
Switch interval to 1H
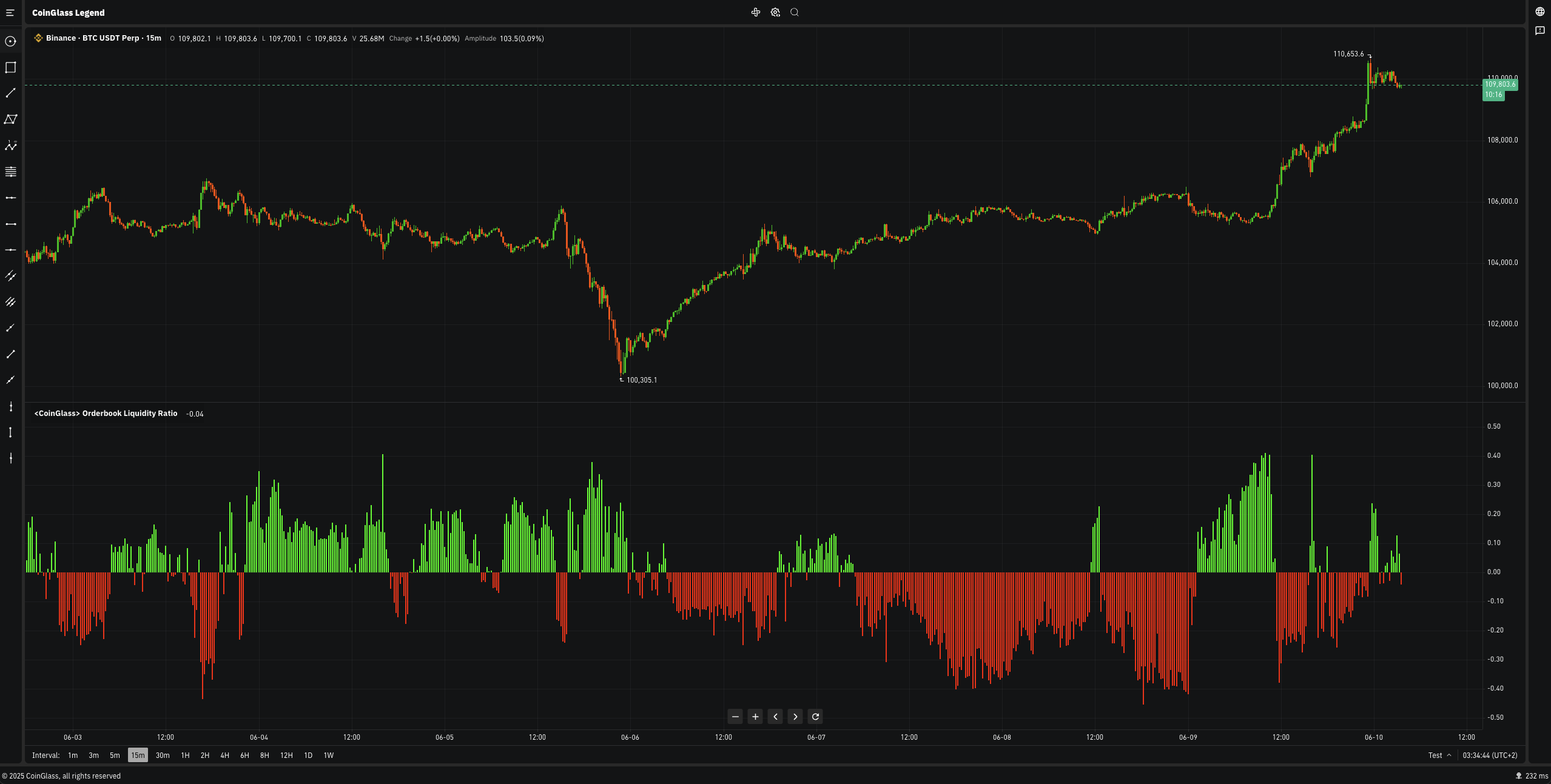185,755
